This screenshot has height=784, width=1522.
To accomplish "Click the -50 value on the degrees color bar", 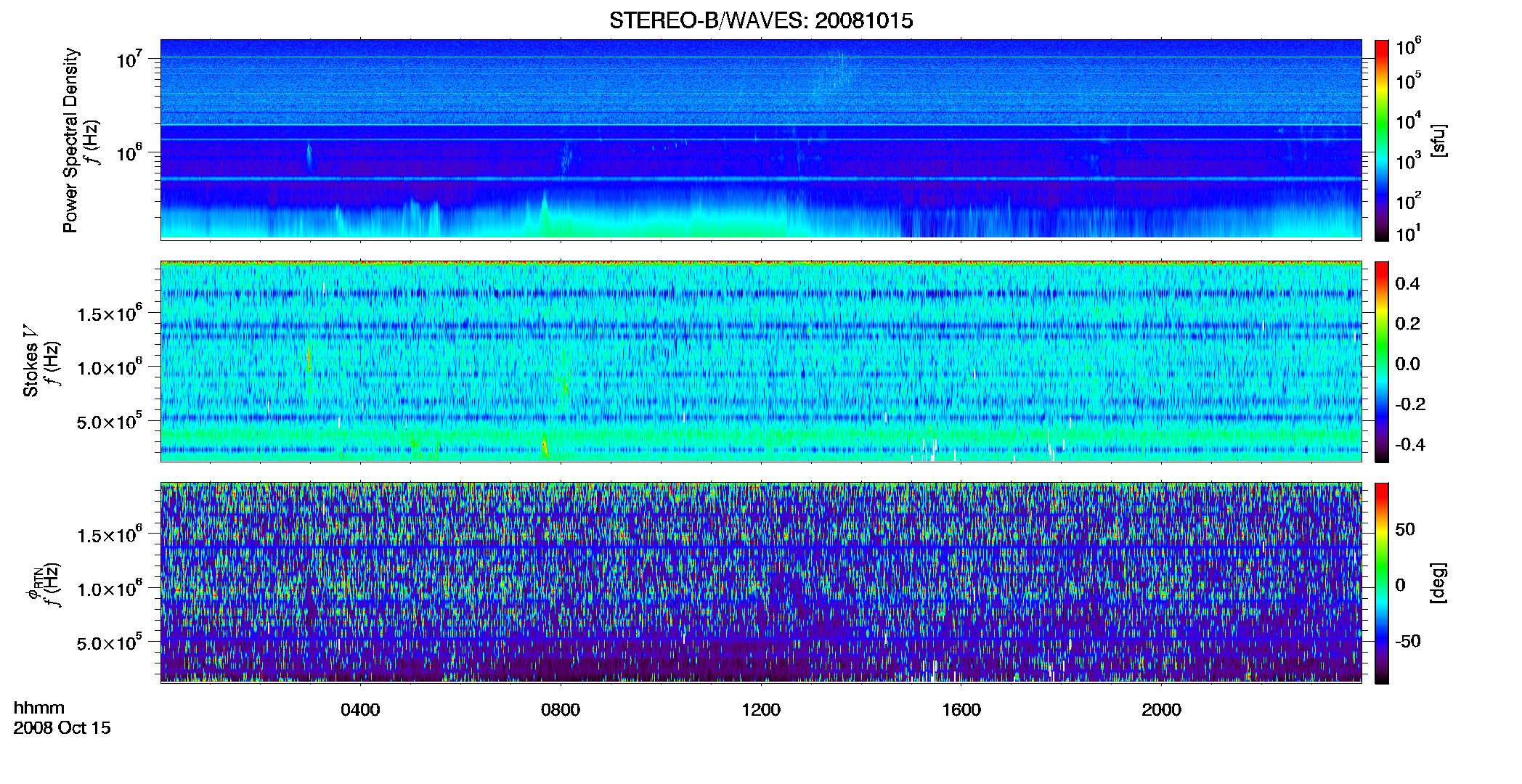I will tap(1408, 641).
